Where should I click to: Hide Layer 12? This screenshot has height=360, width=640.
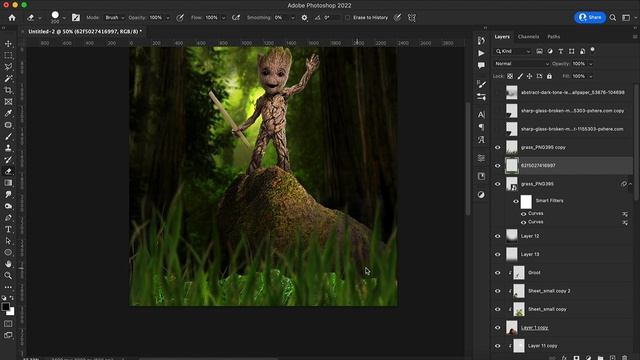[x=498, y=236]
